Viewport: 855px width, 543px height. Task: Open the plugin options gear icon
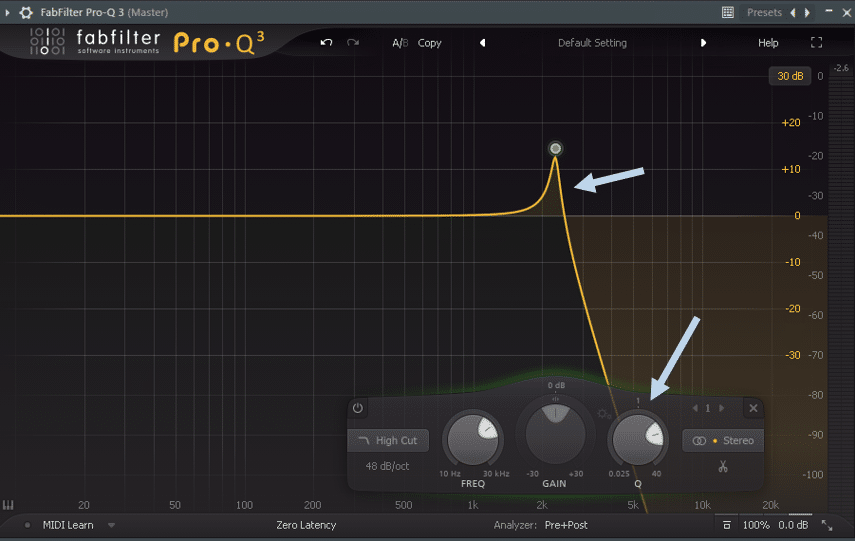26,12
